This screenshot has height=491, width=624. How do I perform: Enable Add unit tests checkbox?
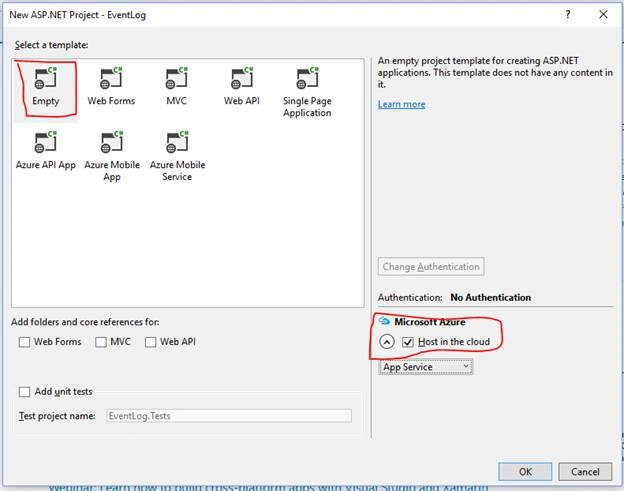tap(24, 392)
